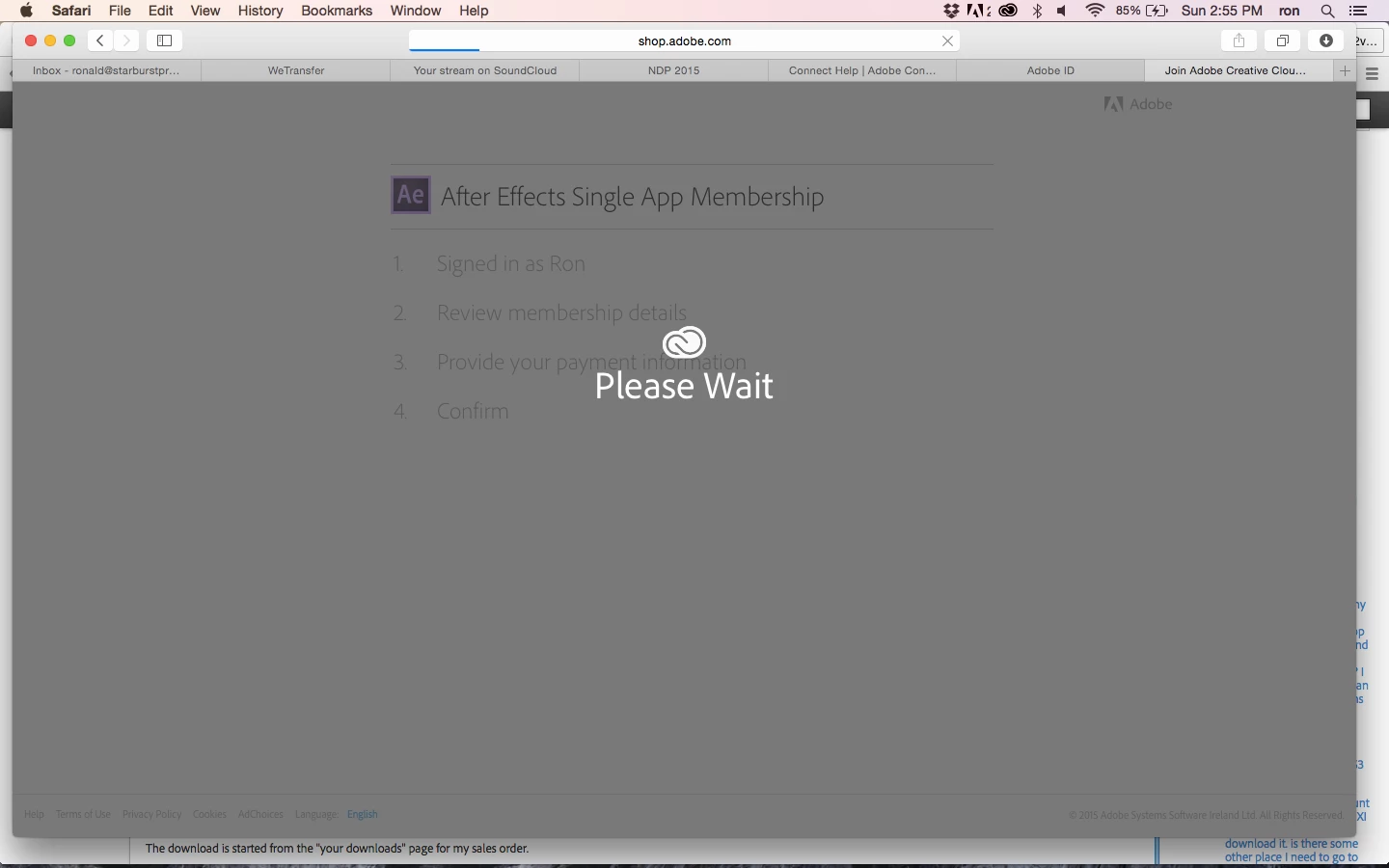Open the Safari Downloads button
The height and width of the screenshot is (868, 1389).
tap(1326, 41)
